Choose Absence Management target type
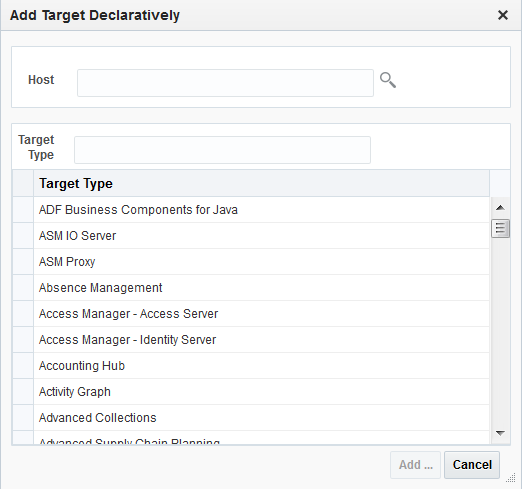The width and height of the screenshot is (522, 489). pos(261,288)
